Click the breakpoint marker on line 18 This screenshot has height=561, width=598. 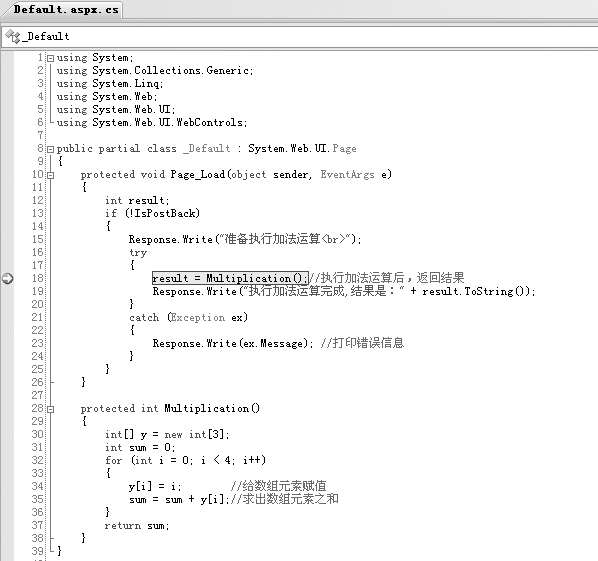tap(8, 278)
